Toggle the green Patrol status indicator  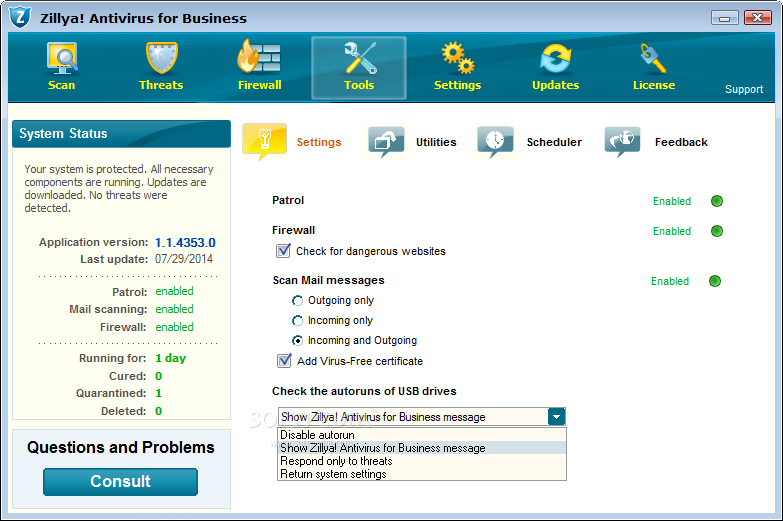(717, 201)
